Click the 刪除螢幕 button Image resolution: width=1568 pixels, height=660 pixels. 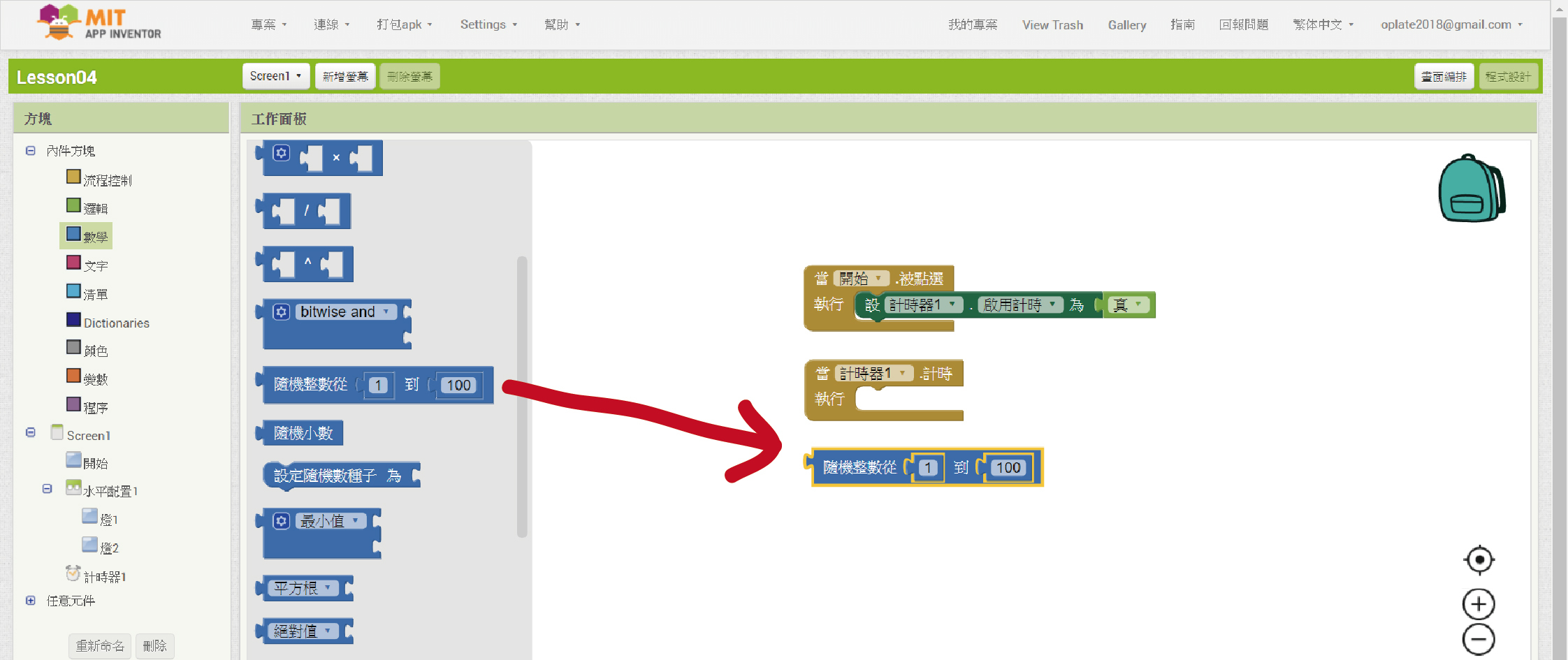pos(409,76)
